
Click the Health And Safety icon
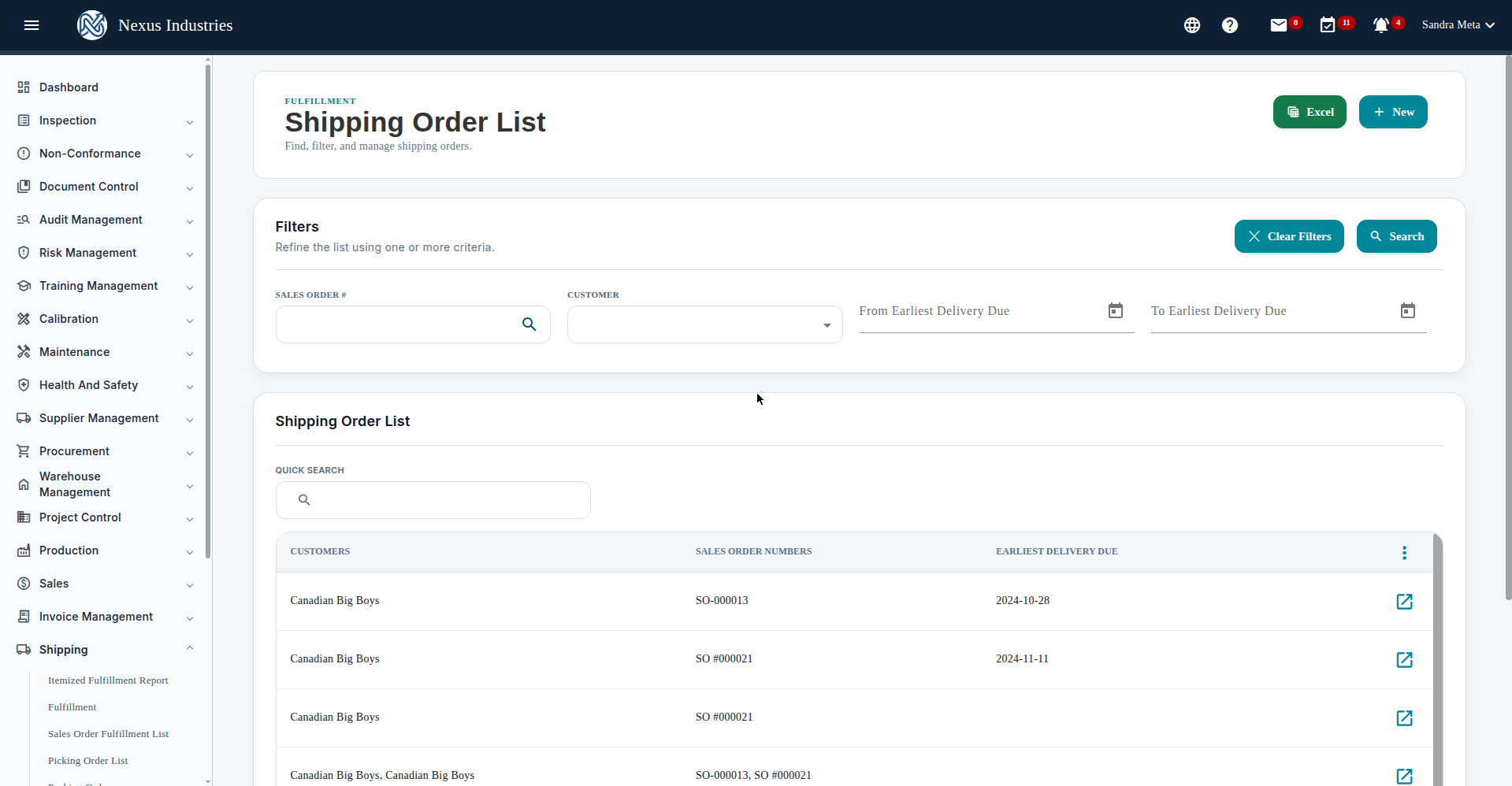pyautogui.click(x=24, y=385)
